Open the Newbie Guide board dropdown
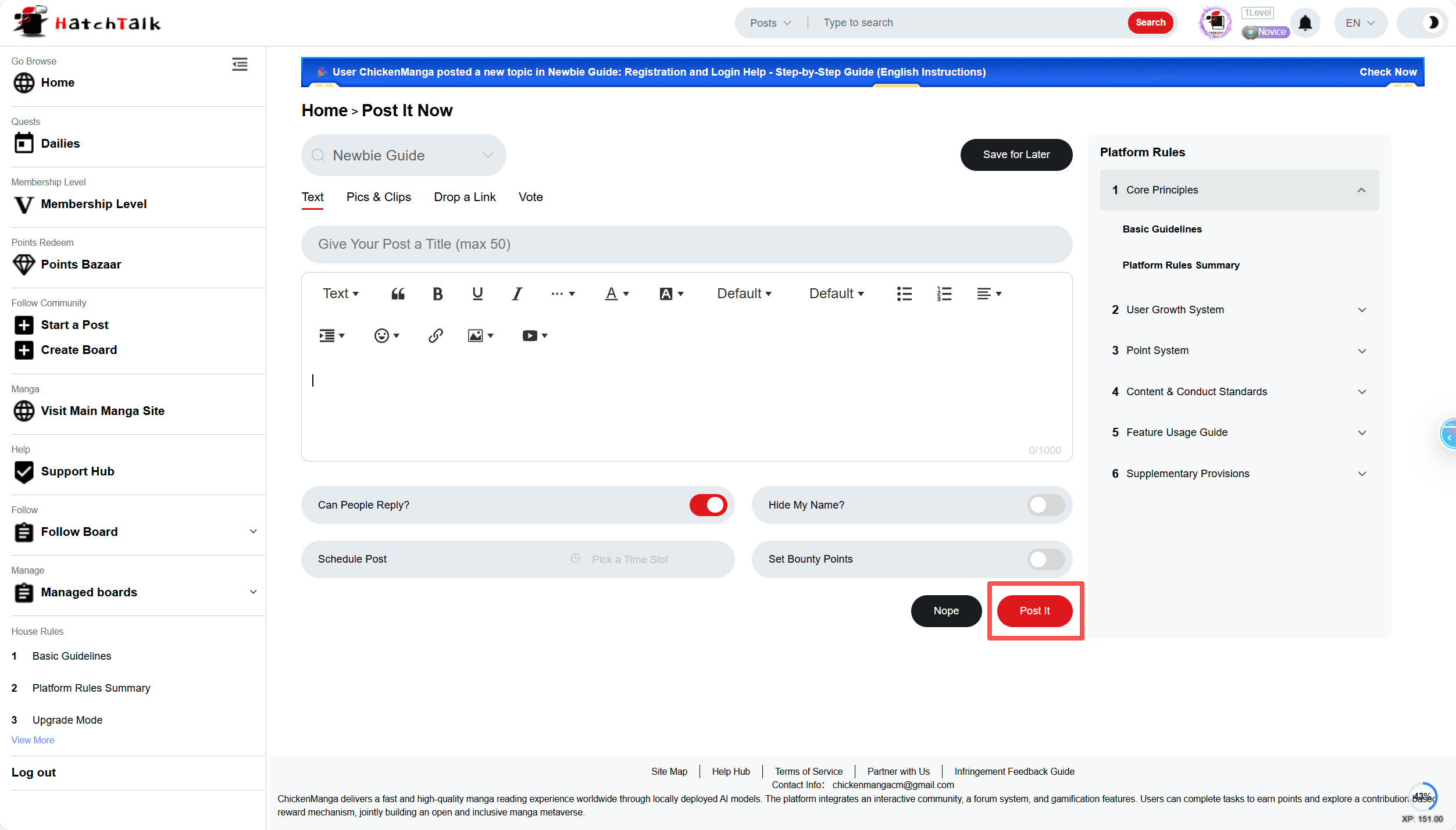Viewport: 1456px width, 830px height. (404, 155)
